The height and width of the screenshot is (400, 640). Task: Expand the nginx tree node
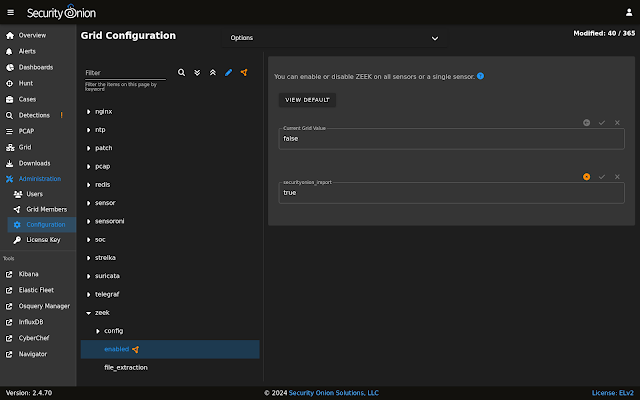coord(89,111)
